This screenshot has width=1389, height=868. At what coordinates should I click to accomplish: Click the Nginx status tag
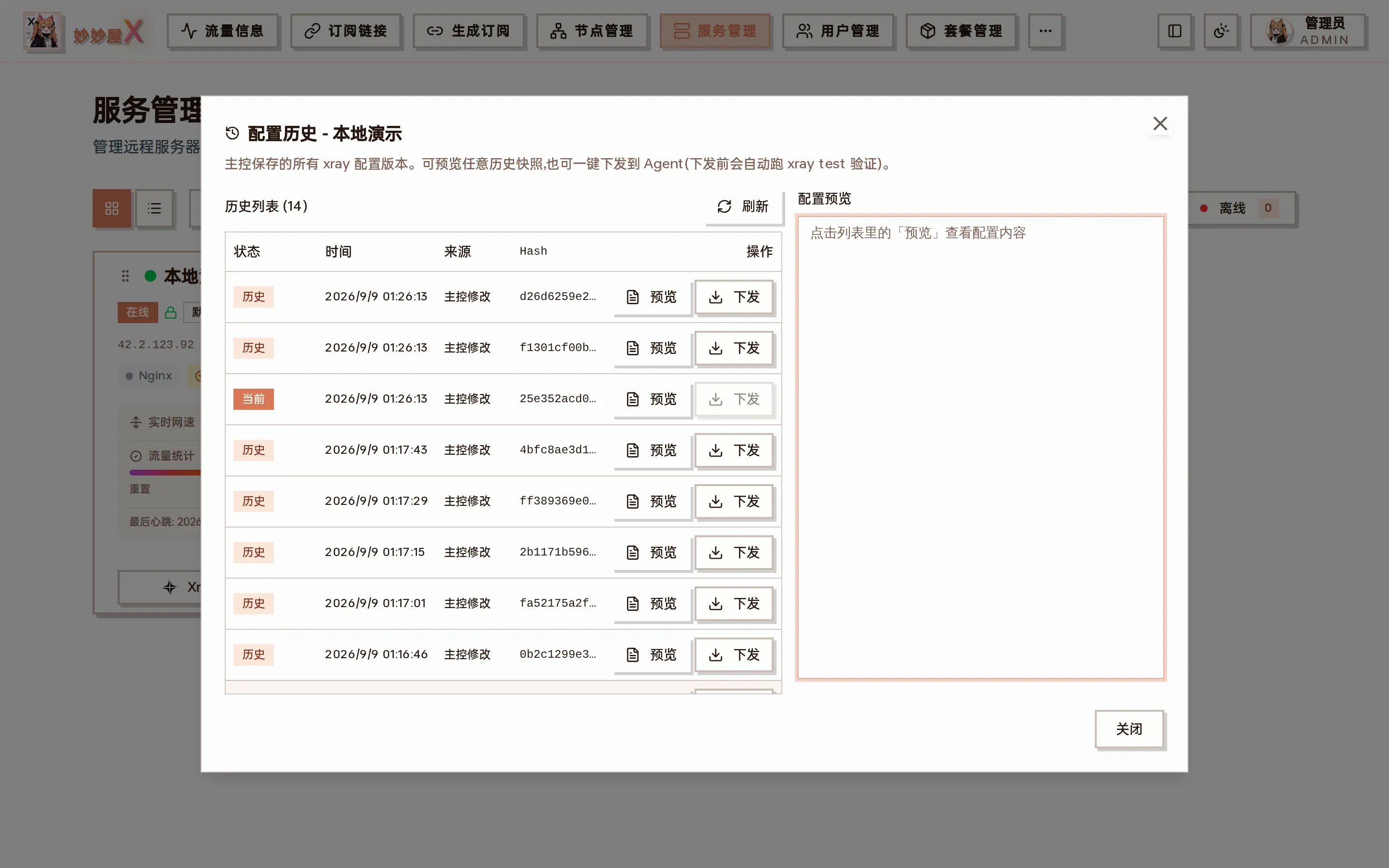click(149, 376)
